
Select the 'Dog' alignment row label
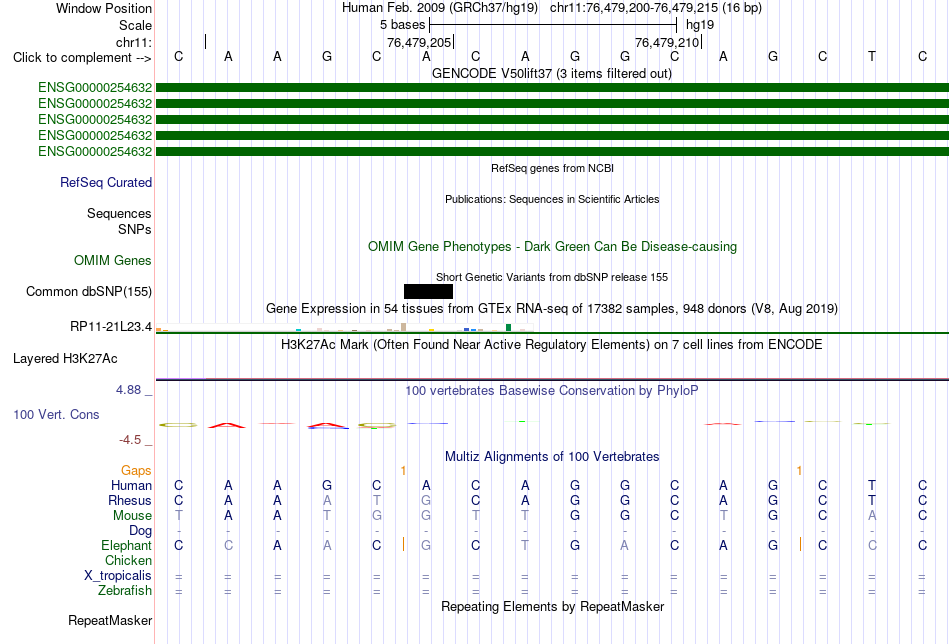click(140, 531)
